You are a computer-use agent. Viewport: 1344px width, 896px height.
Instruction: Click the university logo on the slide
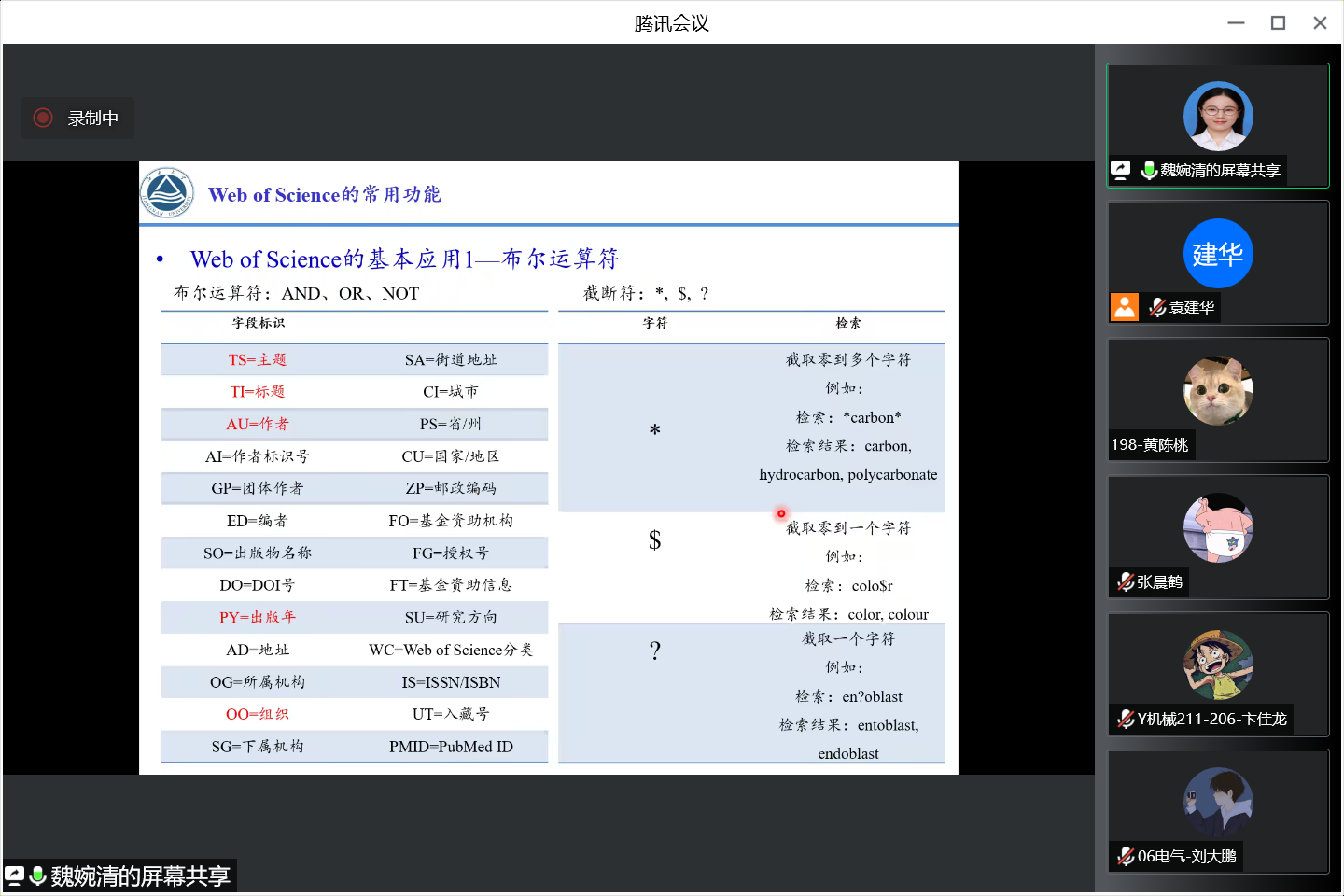click(167, 193)
